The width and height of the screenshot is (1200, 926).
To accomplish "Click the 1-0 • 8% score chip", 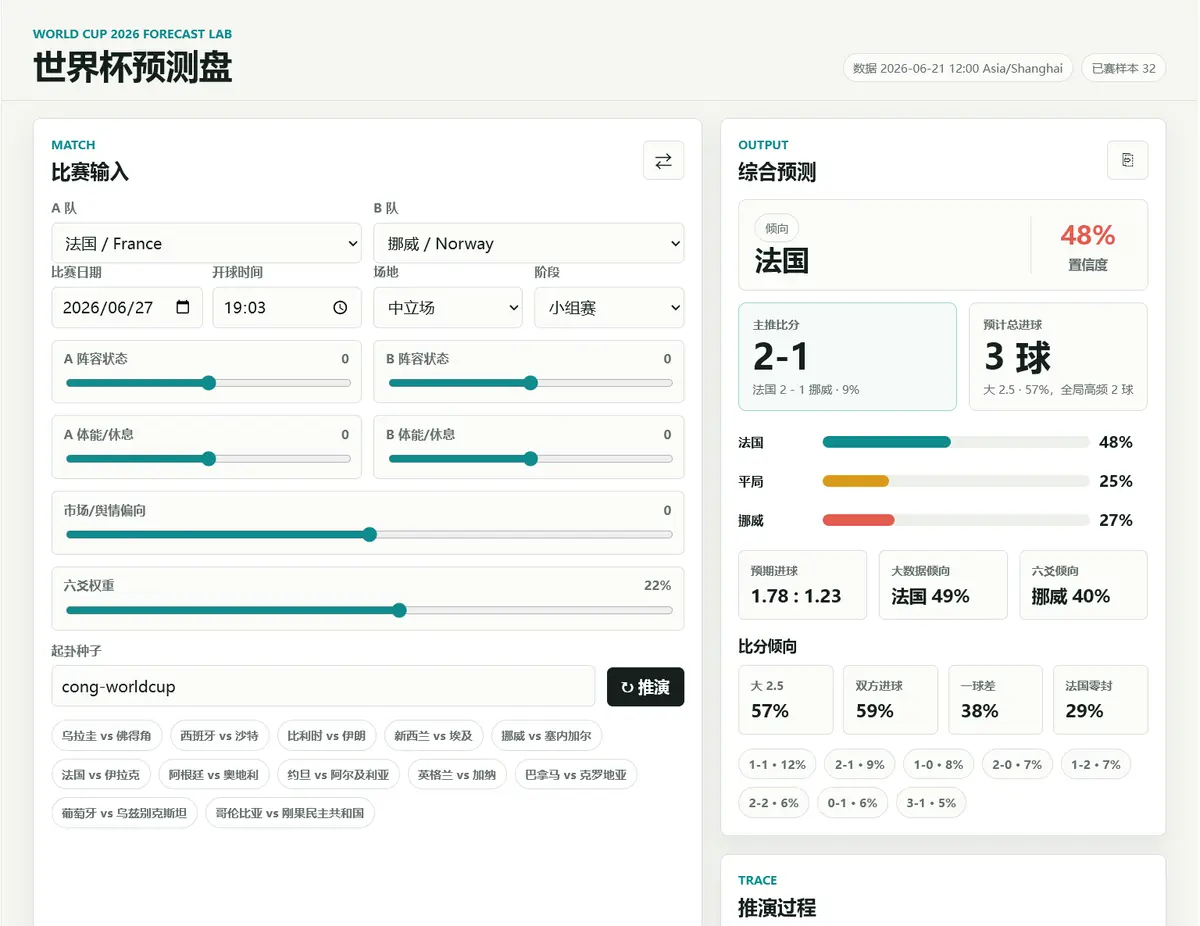I will coord(939,765).
